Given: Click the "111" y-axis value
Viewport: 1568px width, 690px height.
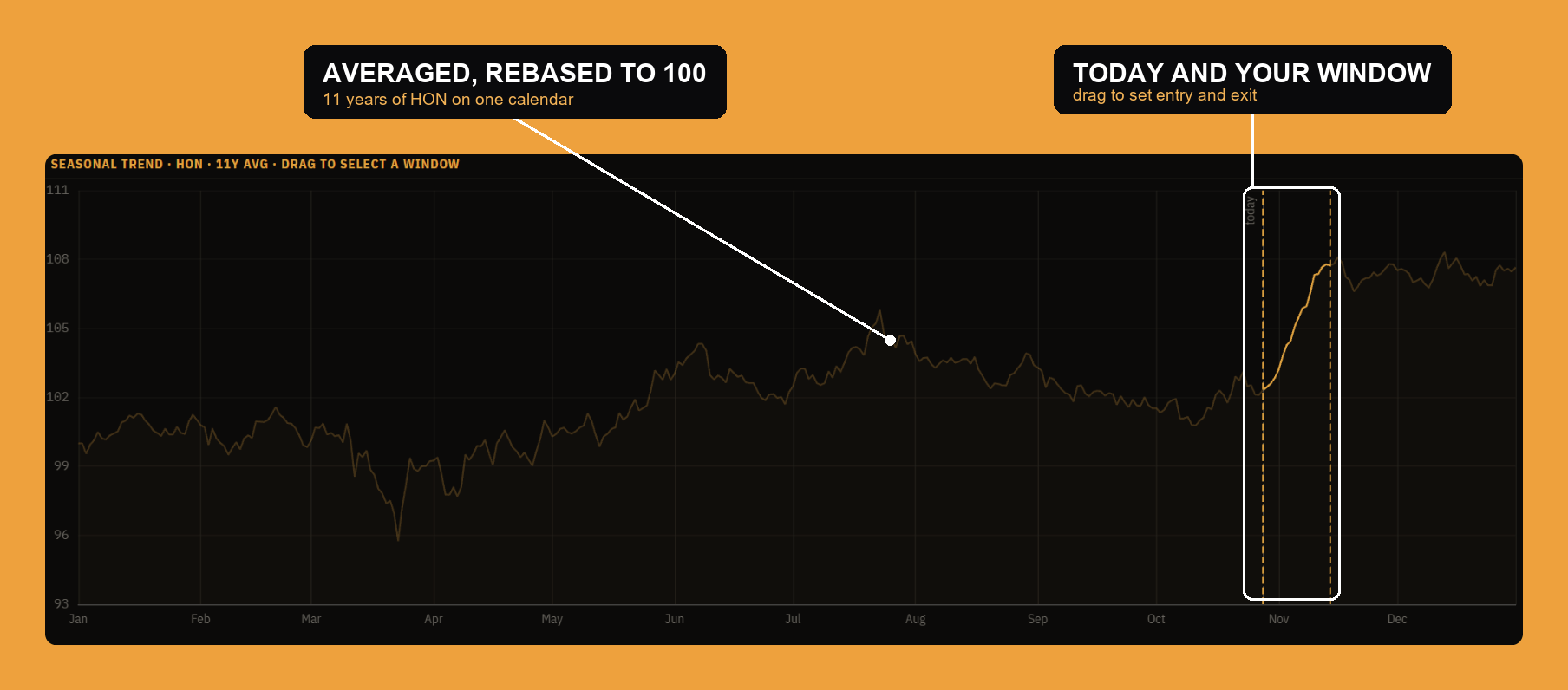Looking at the screenshot, I should pos(58,190).
